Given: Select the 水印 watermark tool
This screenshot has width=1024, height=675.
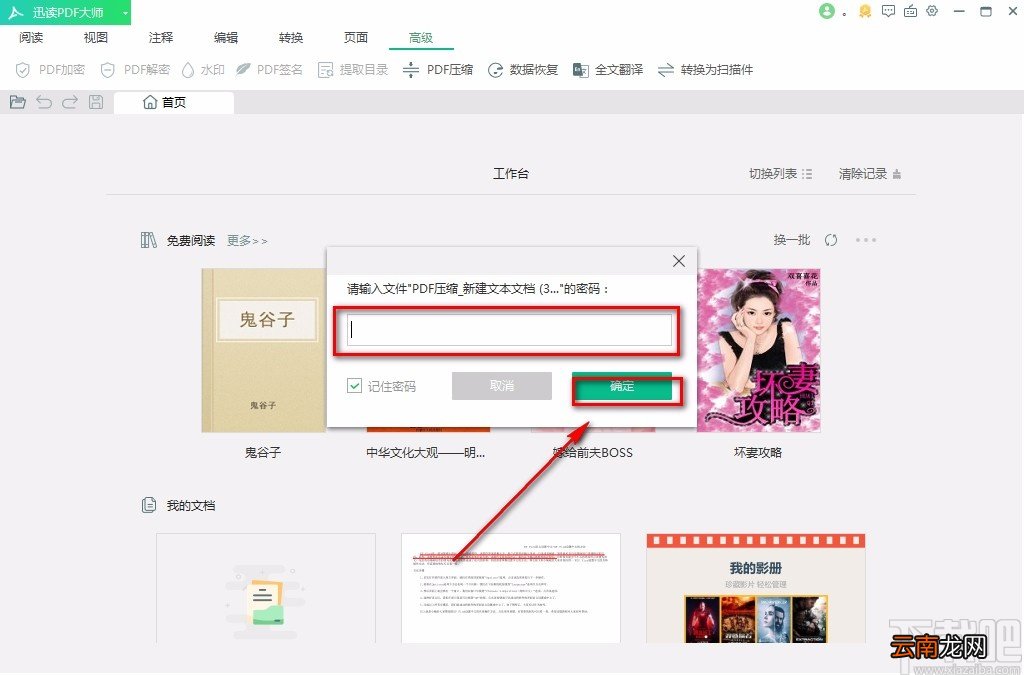Looking at the screenshot, I should pyautogui.click(x=203, y=70).
